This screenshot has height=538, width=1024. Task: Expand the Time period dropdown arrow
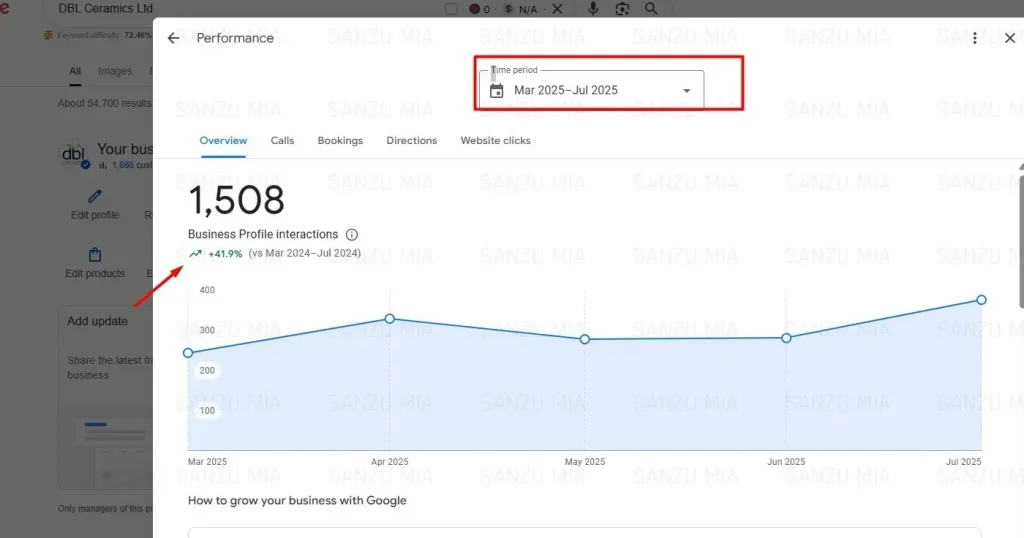(x=686, y=91)
